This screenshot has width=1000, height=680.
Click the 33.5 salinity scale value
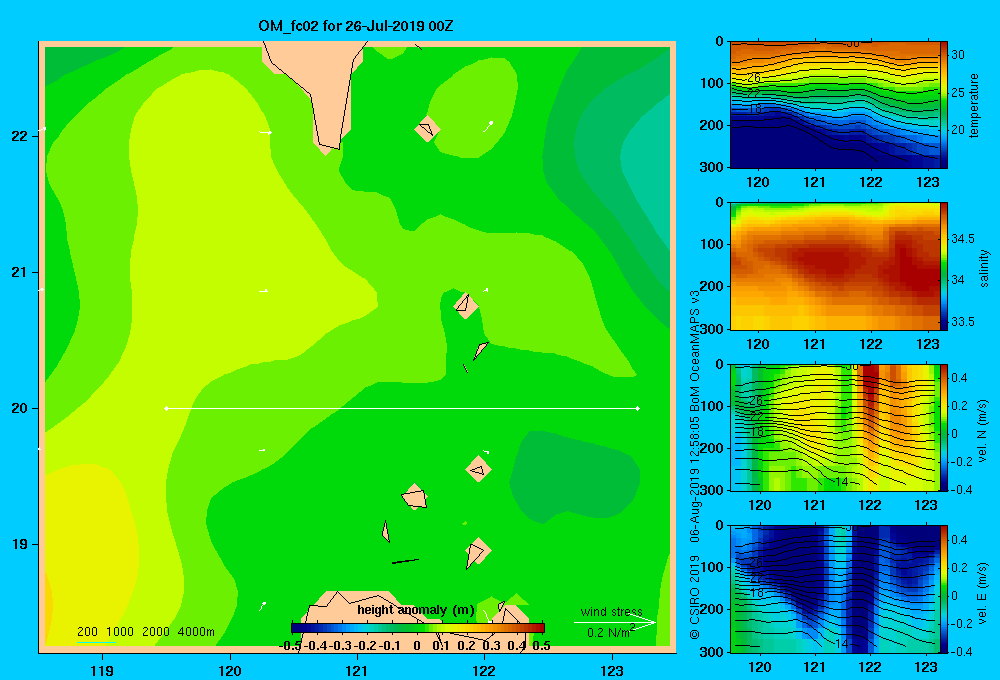coord(962,322)
